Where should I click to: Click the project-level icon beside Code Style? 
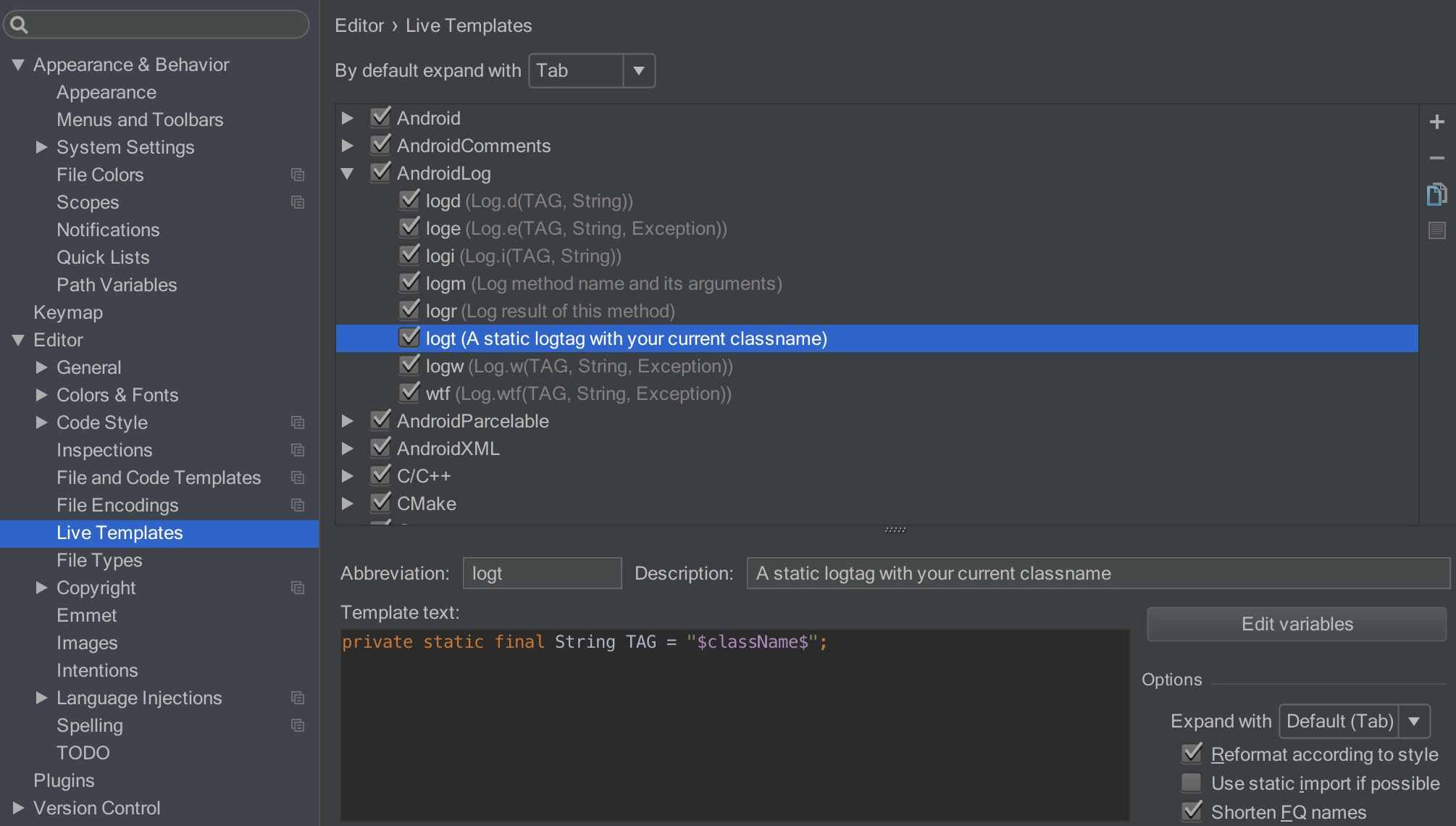point(298,422)
